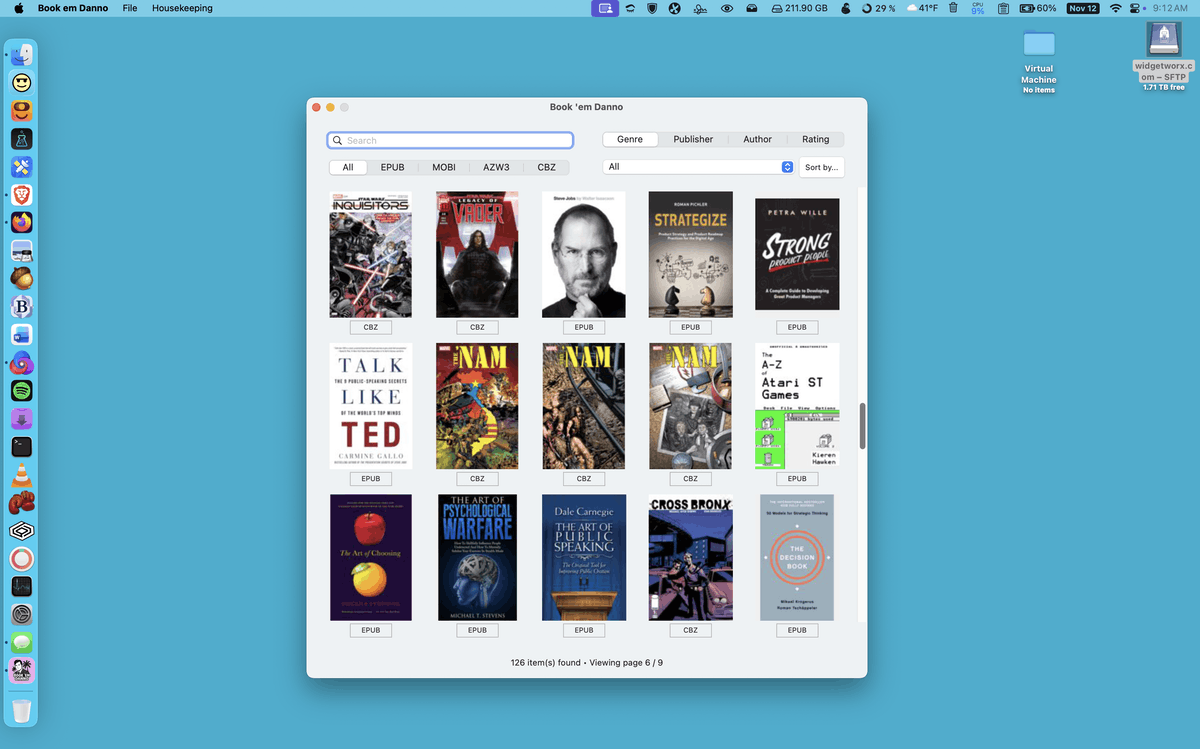This screenshot has height=749, width=1200.
Task: Select the MOBI format filter
Action: [443, 168]
